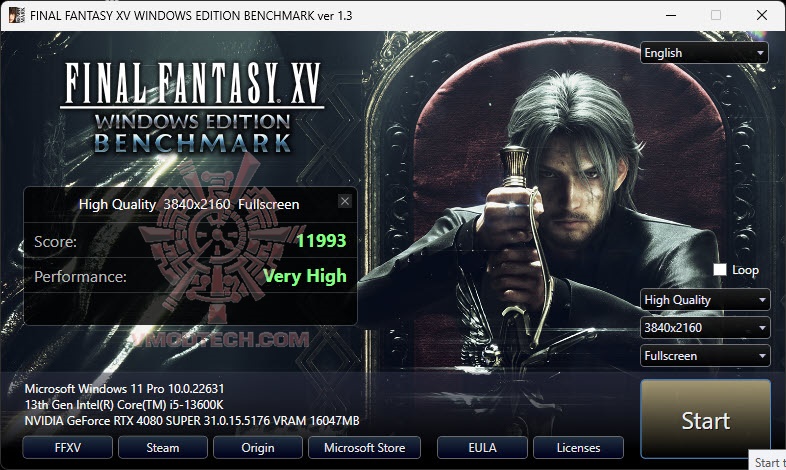Maximize the benchmark window
This screenshot has height=470, width=786.
716,15
